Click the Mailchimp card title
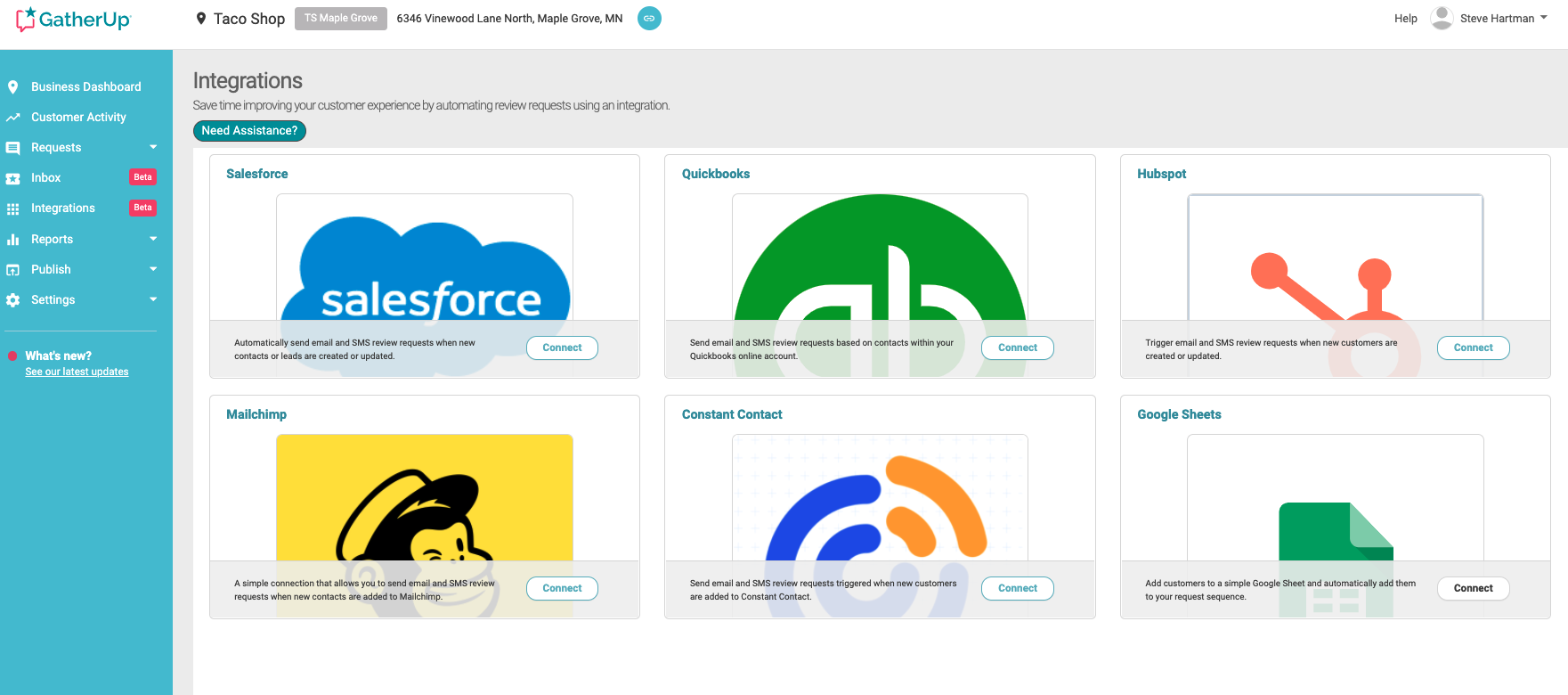 256,414
